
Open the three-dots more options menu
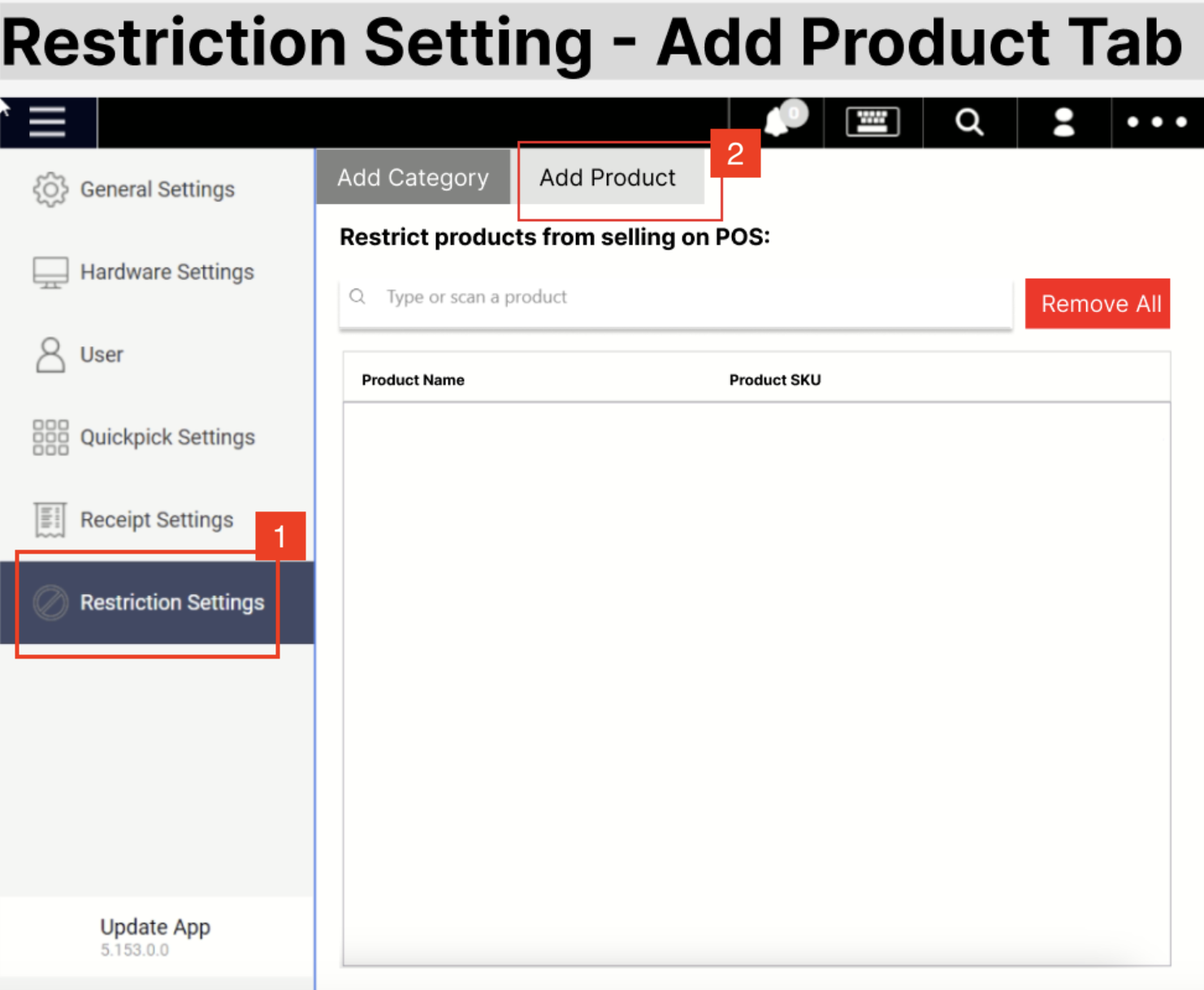[x=1157, y=122]
